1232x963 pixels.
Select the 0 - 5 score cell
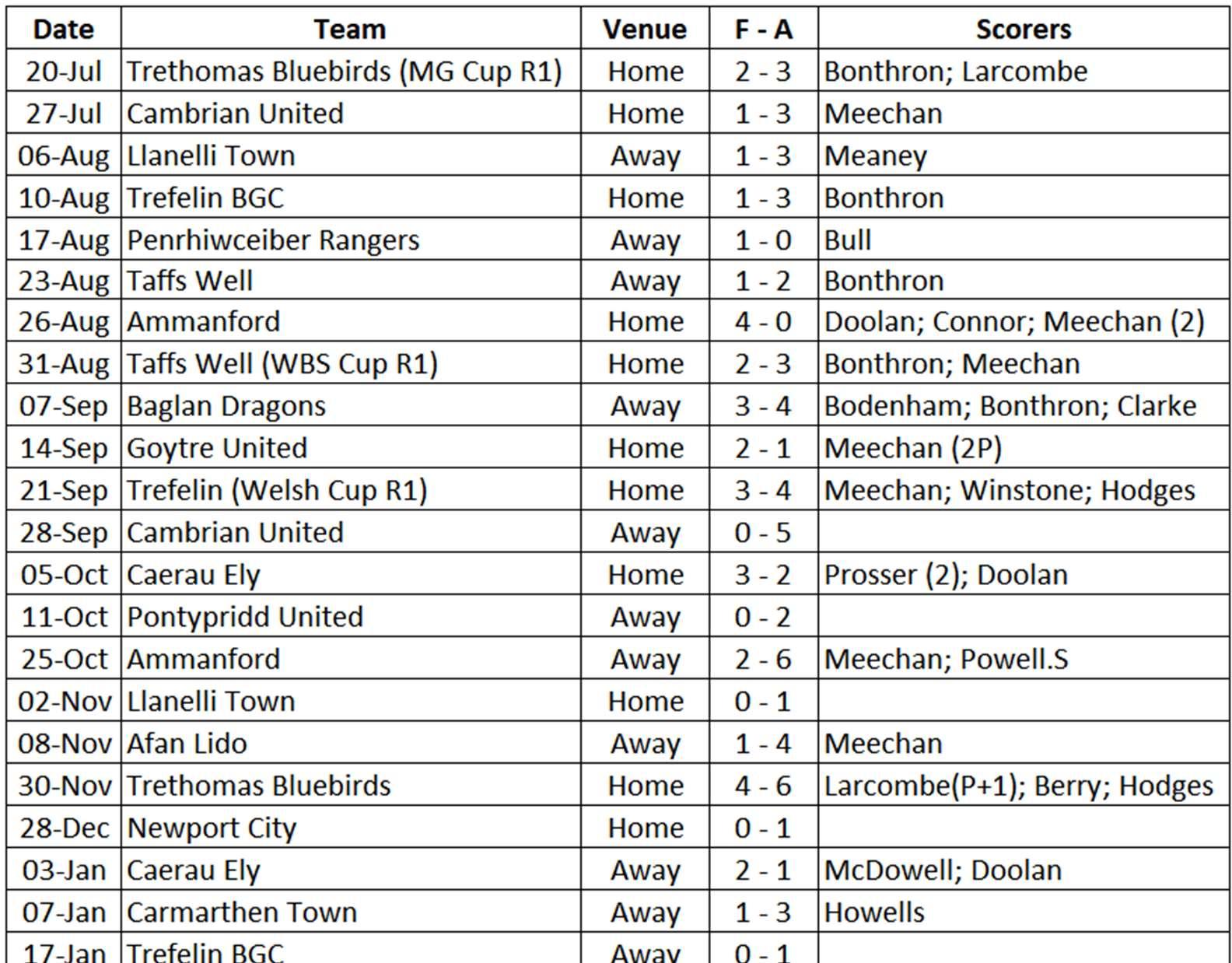(763, 533)
